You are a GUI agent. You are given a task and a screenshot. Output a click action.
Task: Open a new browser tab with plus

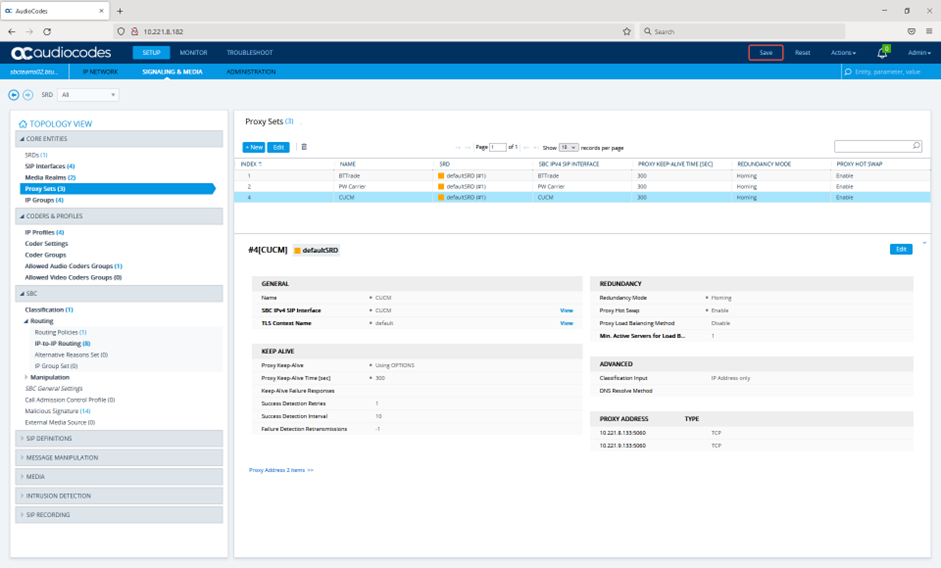pos(120,11)
